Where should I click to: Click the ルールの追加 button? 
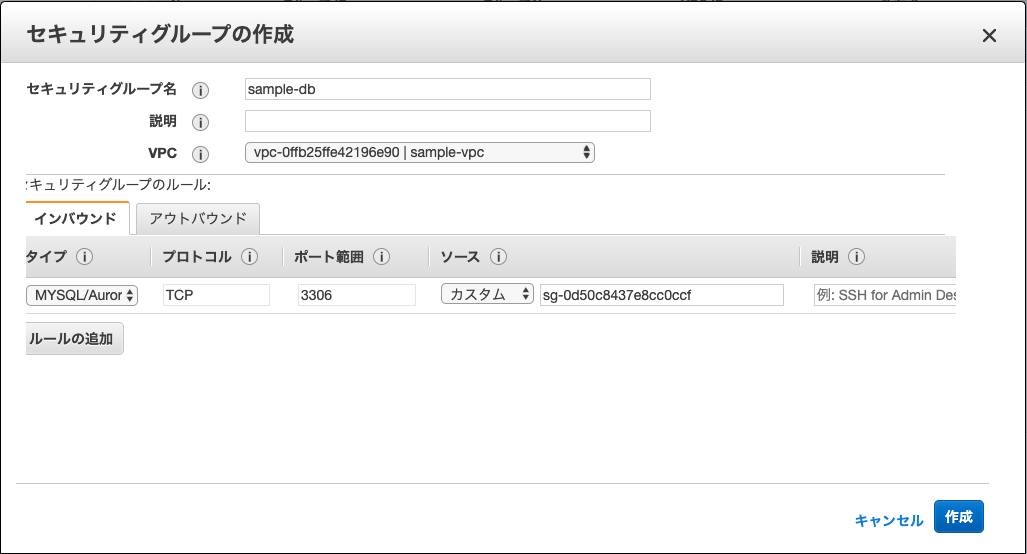point(74,339)
